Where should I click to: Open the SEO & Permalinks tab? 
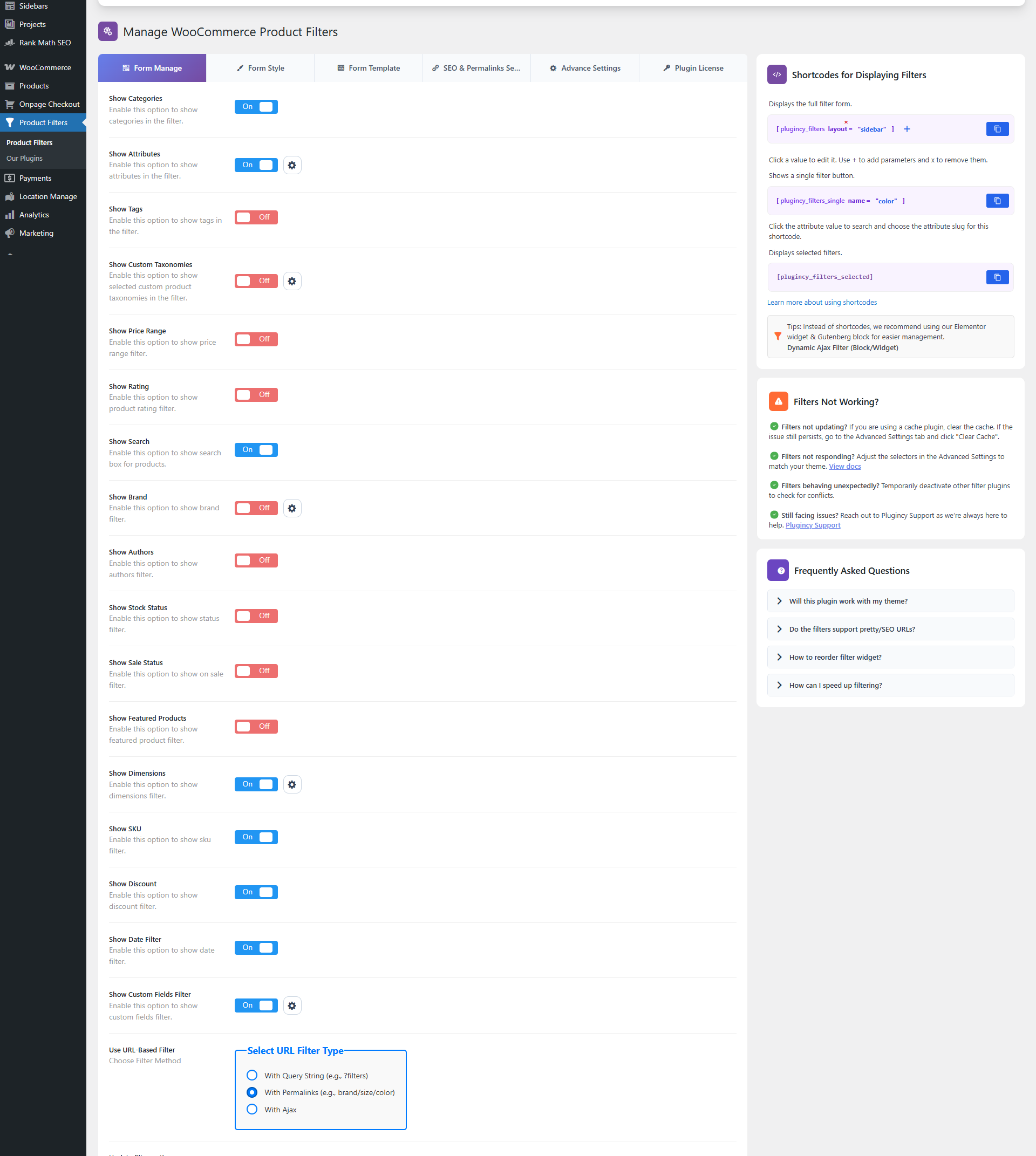click(476, 68)
